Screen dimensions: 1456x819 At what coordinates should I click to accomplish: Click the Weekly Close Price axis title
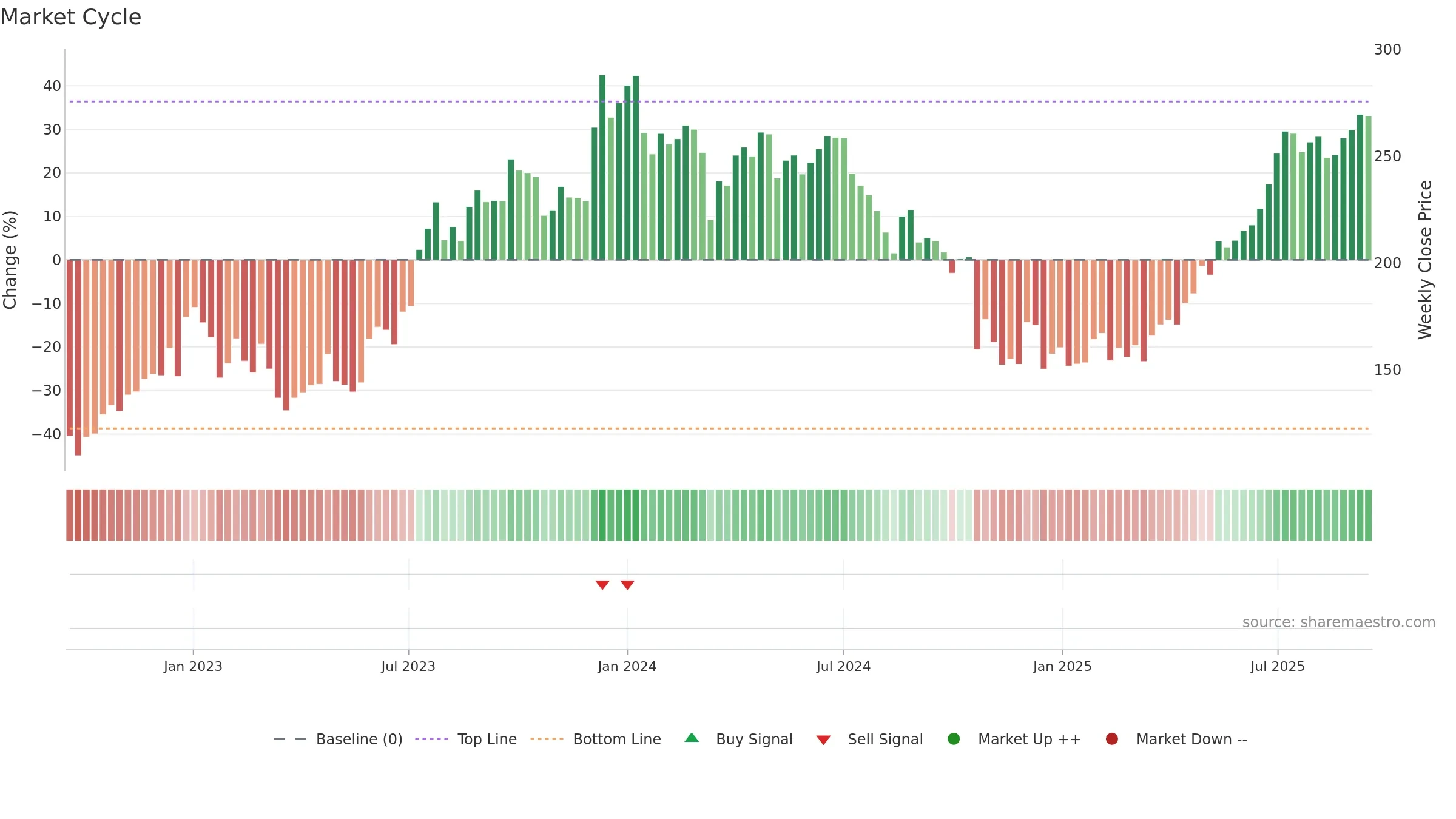1425,260
